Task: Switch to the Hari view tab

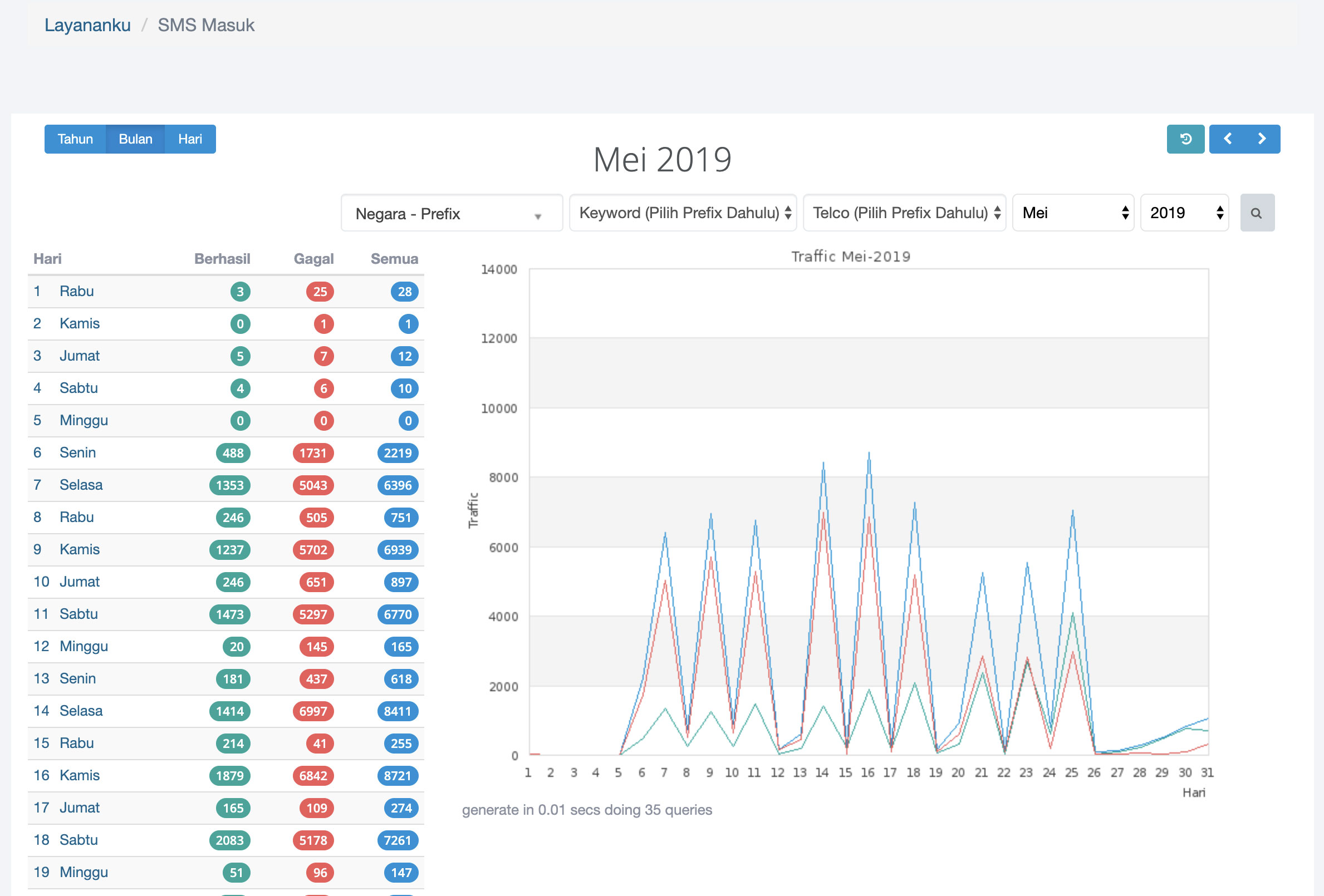Action: [x=190, y=139]
